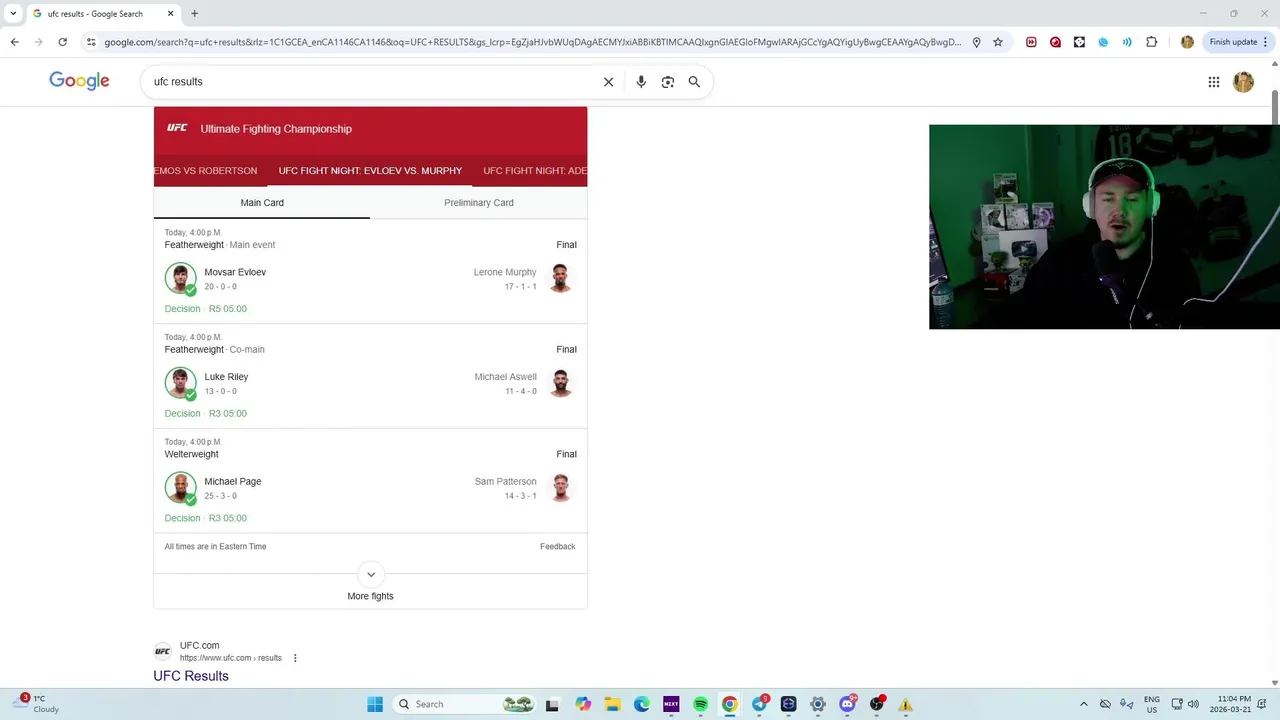Search by image with Lens icon

click(668, 82)
